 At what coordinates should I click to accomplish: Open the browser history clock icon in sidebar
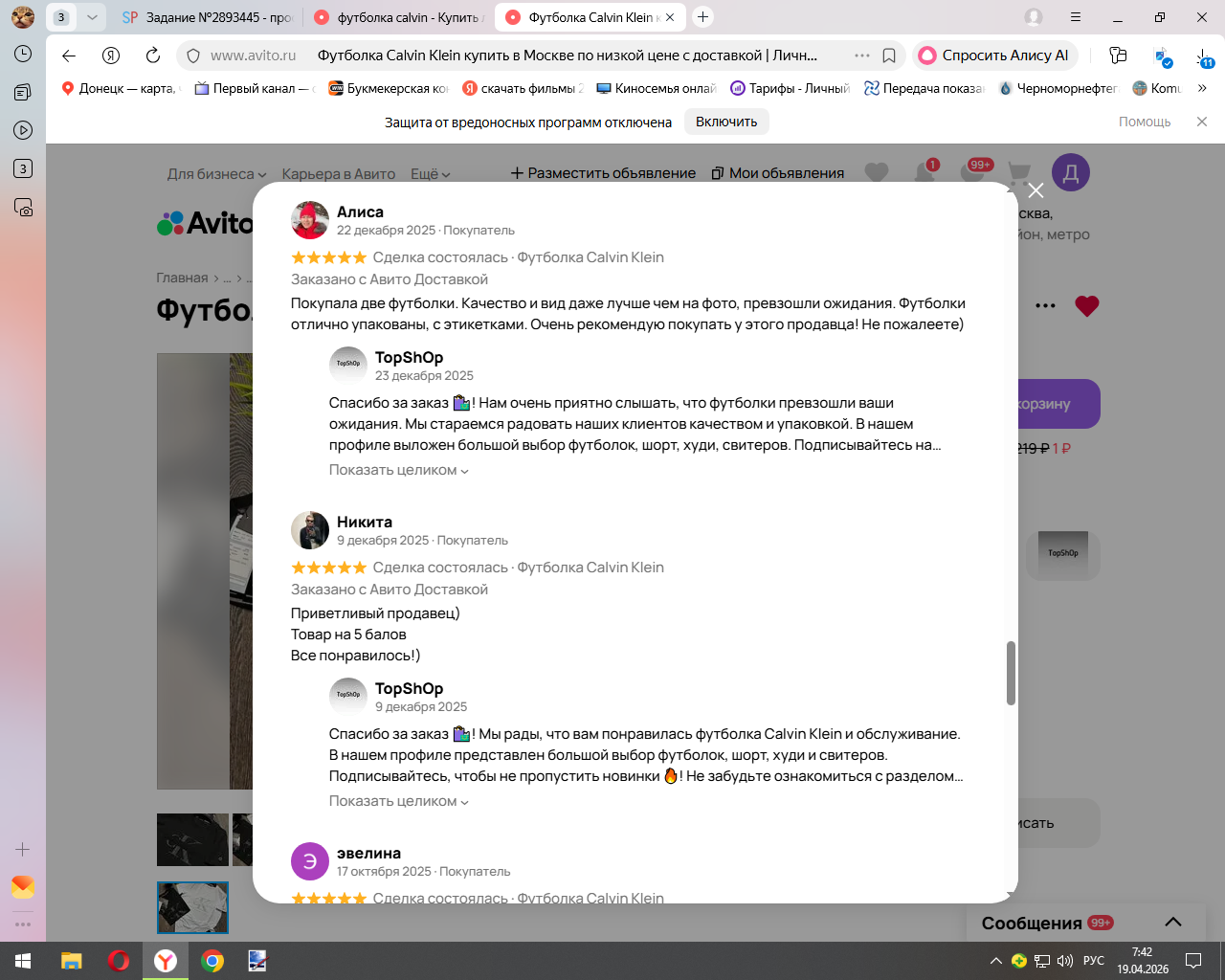click(23, 54)
